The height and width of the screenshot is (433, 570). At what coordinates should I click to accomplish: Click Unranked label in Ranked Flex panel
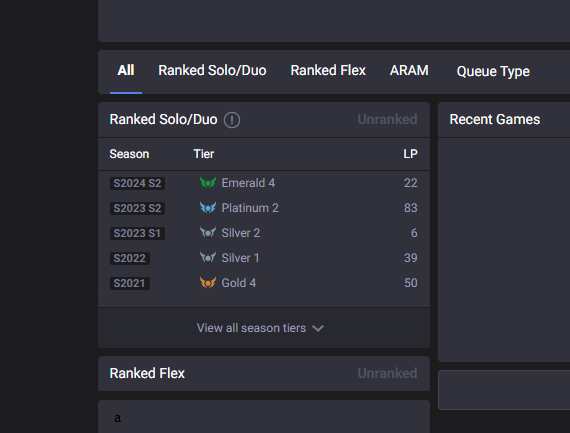click(388, 373)
